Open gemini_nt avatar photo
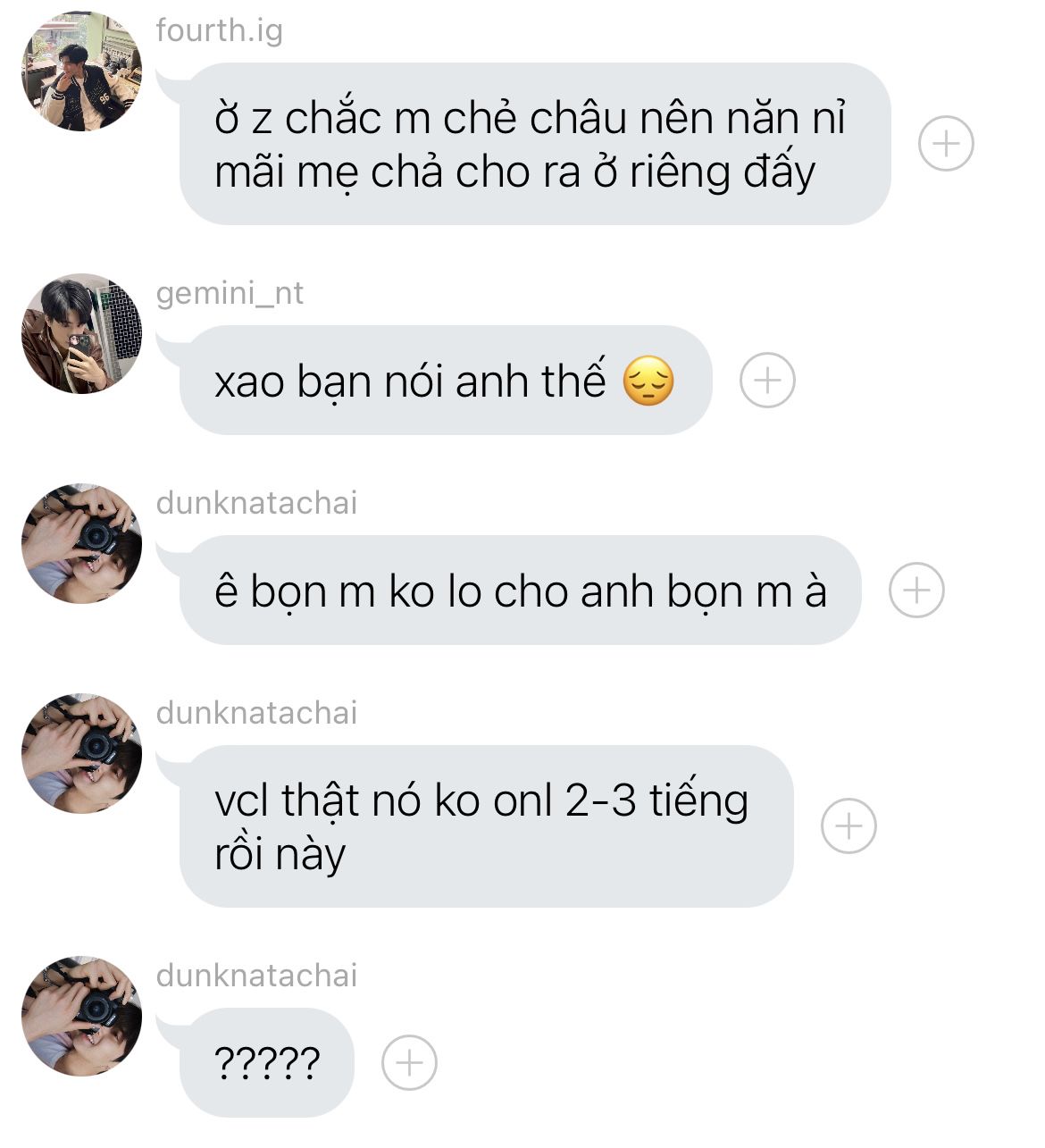The image size is (1045, 1148). (x=81, y=334)
